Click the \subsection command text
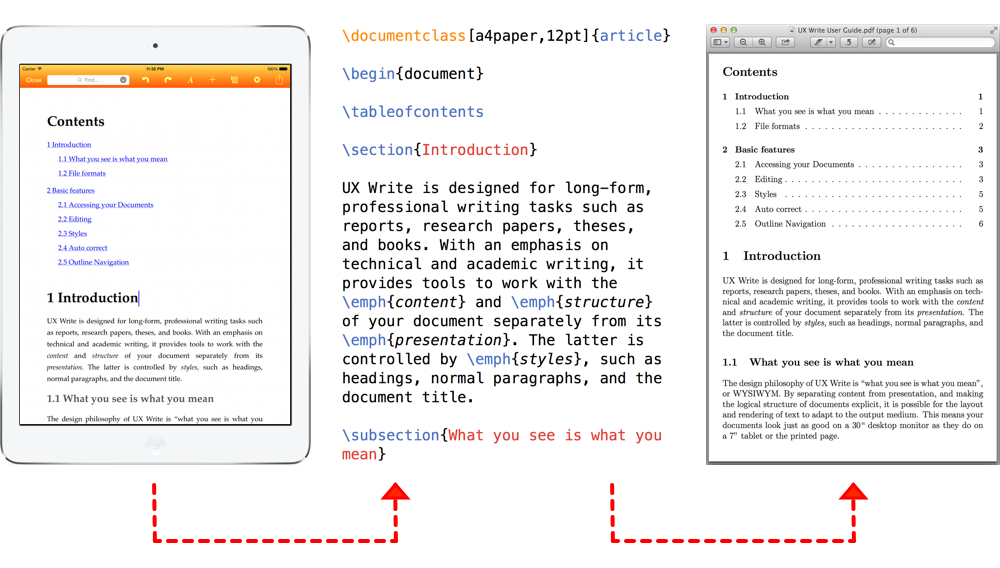Viewport: 1000px width, 568px height. [390, 435]
